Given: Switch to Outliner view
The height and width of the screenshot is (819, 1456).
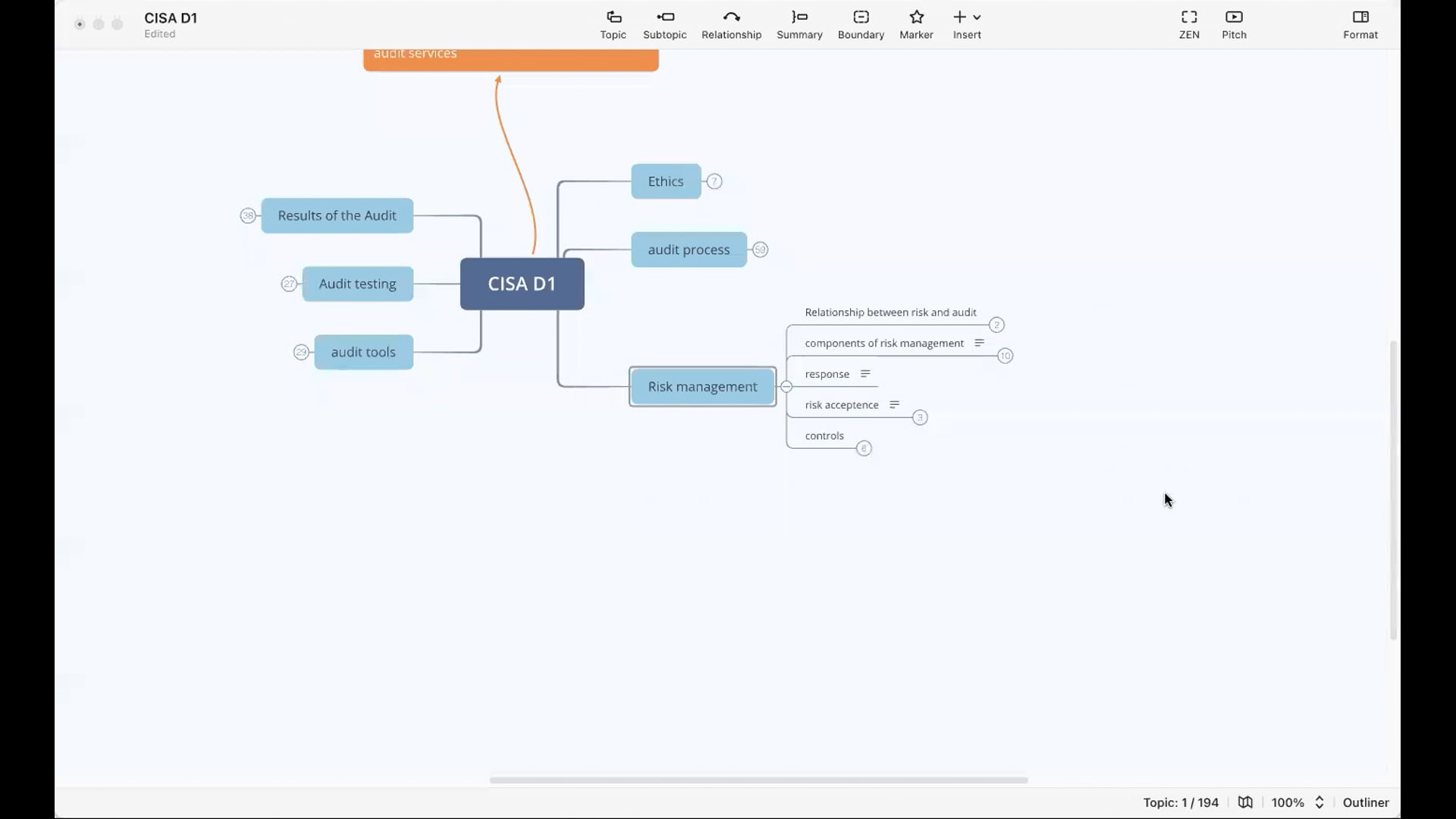Looking at the screenshot, I should pyautogui.click(x=1365, y=802).
